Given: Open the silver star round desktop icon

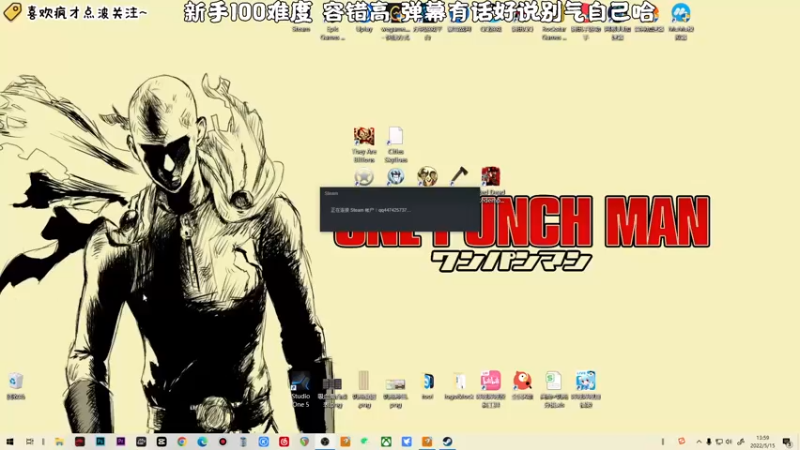Looking at the screenshot, I should tap(364, 177).
